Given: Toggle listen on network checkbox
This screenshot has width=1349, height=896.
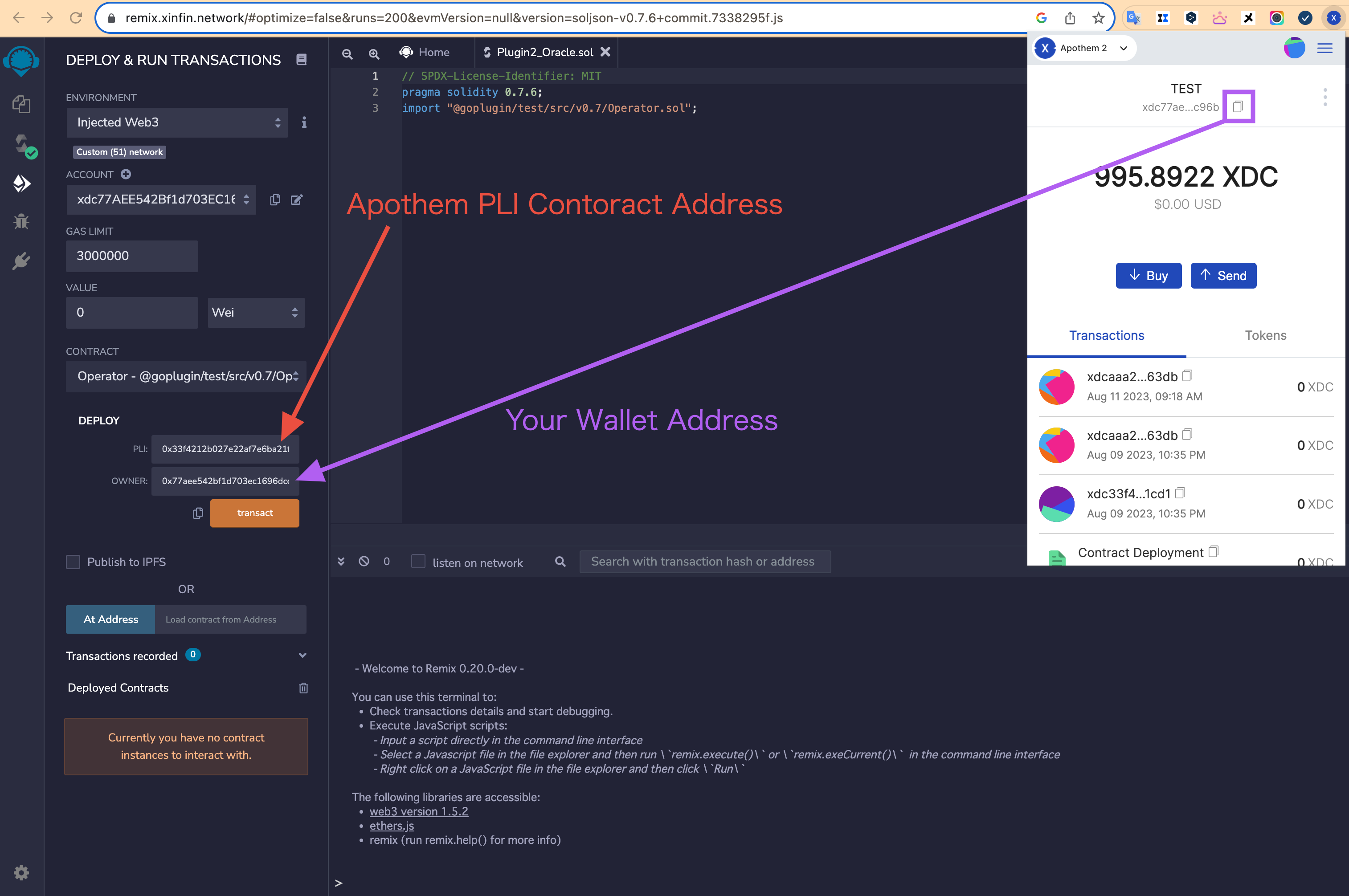Looking at the screenshot, I should (x=418, y=562).
